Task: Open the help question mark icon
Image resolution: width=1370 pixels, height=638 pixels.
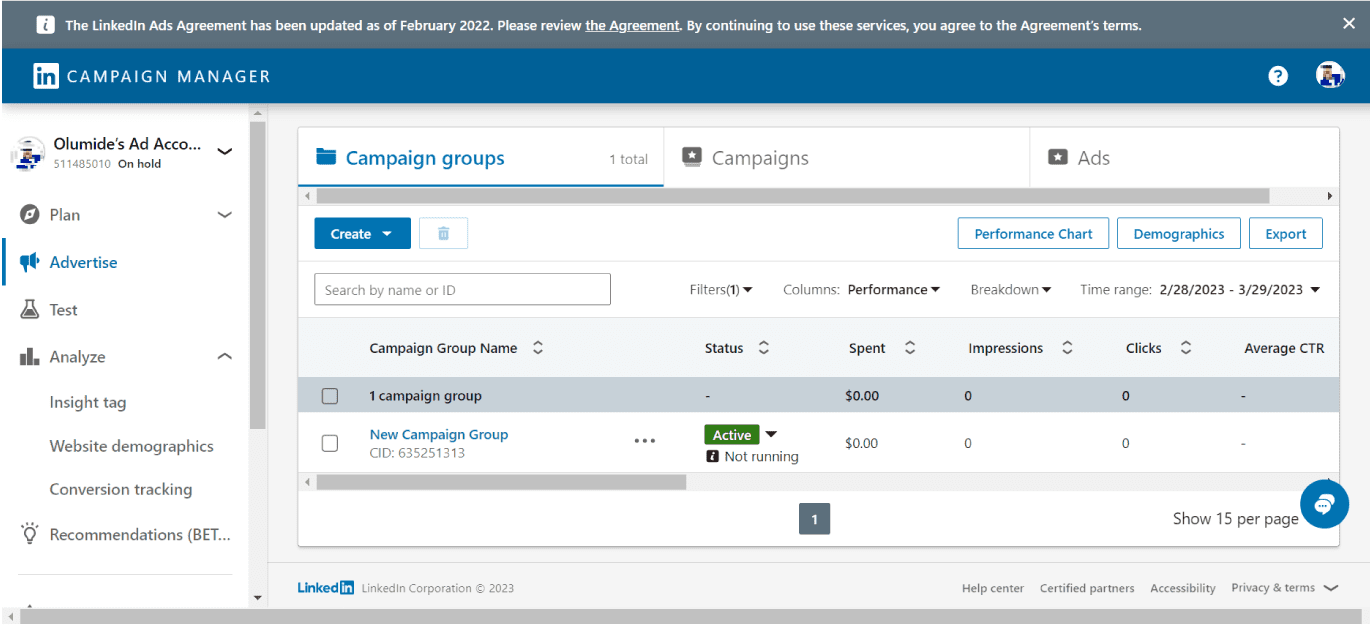Action: 1277,76
